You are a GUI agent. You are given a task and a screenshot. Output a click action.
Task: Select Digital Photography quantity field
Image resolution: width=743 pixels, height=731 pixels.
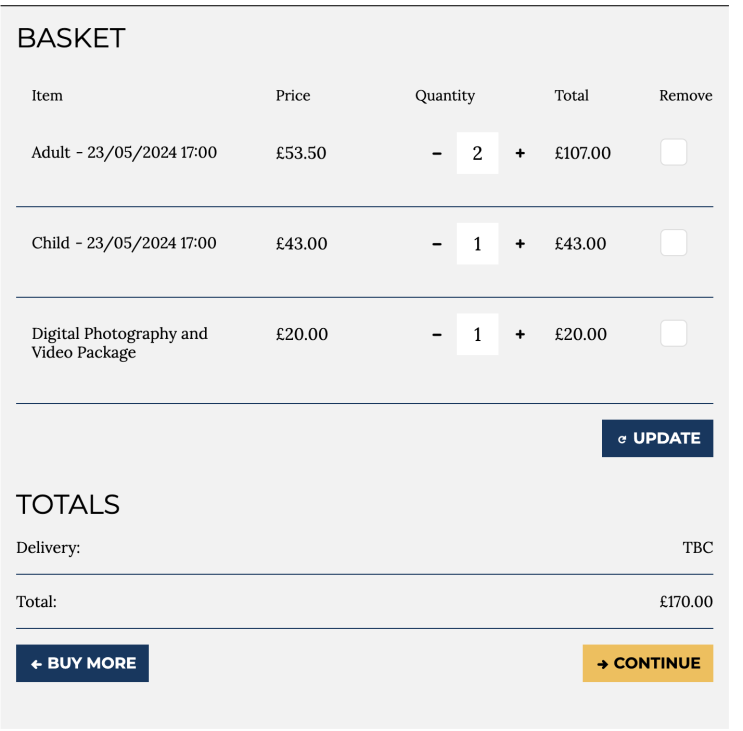pos(477,335)
